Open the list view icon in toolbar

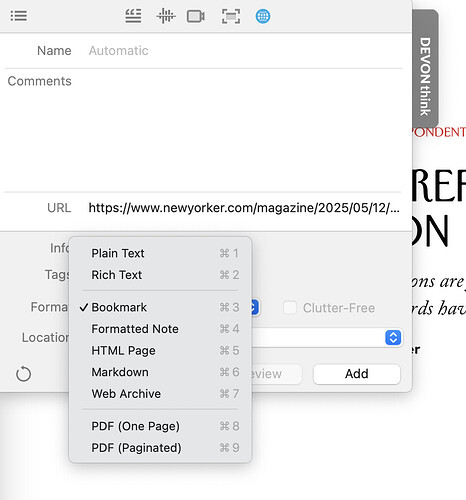pyautogui.click(x=19, y=16)
